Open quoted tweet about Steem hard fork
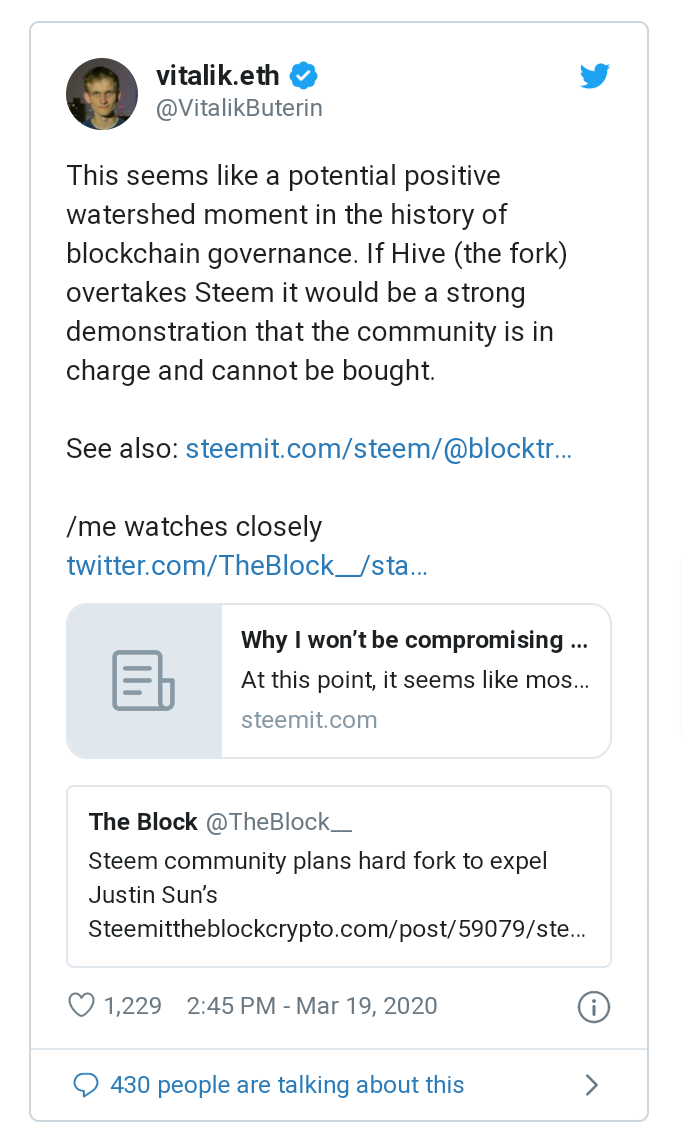Image resolution: width=682 pixels, height=1131 pixels. 339,876
